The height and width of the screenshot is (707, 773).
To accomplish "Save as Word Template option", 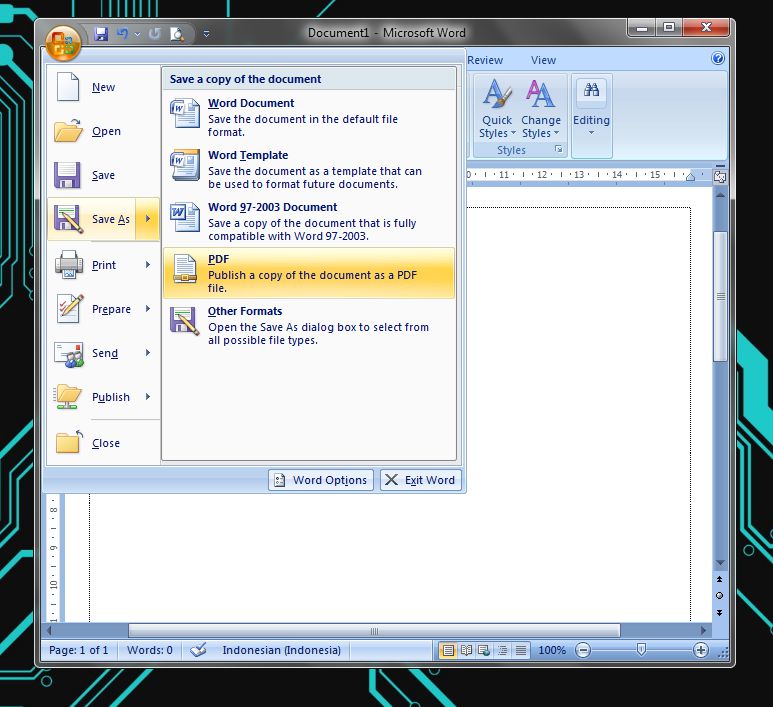I will pyautogui.click(x=309, y=169).
